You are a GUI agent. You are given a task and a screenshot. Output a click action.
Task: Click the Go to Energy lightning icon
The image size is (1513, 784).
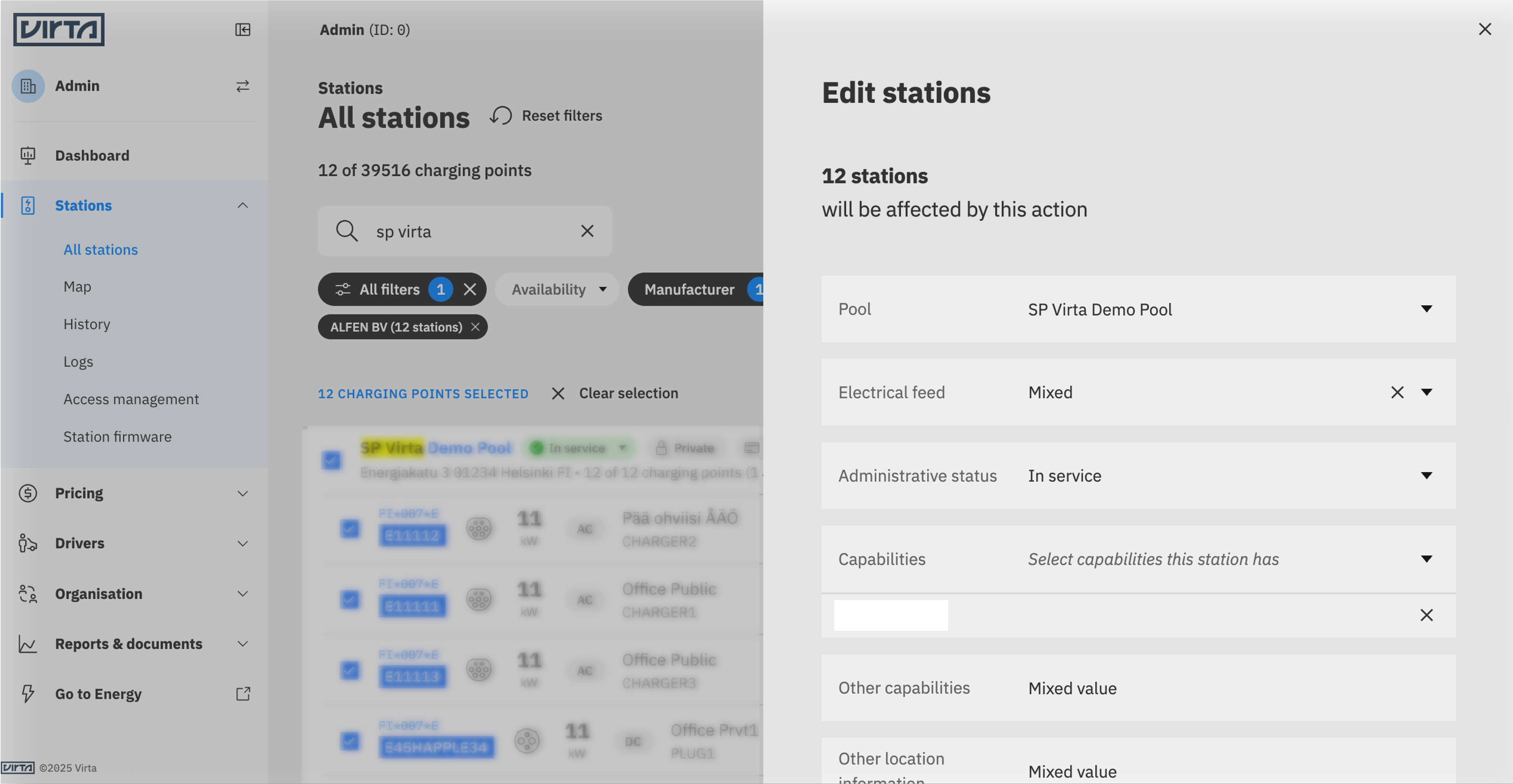pos(28,694)
